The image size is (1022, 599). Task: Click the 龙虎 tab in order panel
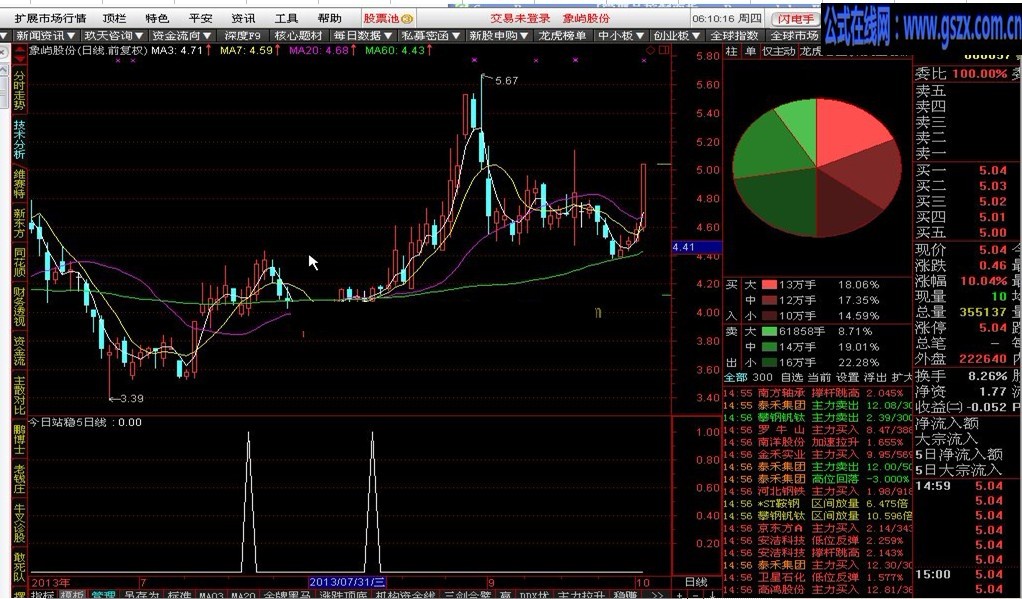[811, 51]
